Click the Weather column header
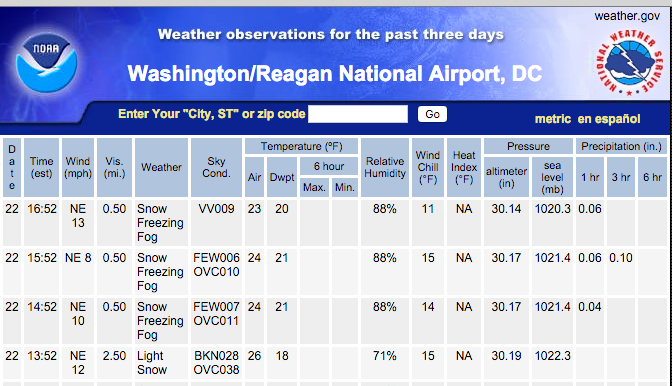The height and width of the screenshot is (386, 672). 161,168
